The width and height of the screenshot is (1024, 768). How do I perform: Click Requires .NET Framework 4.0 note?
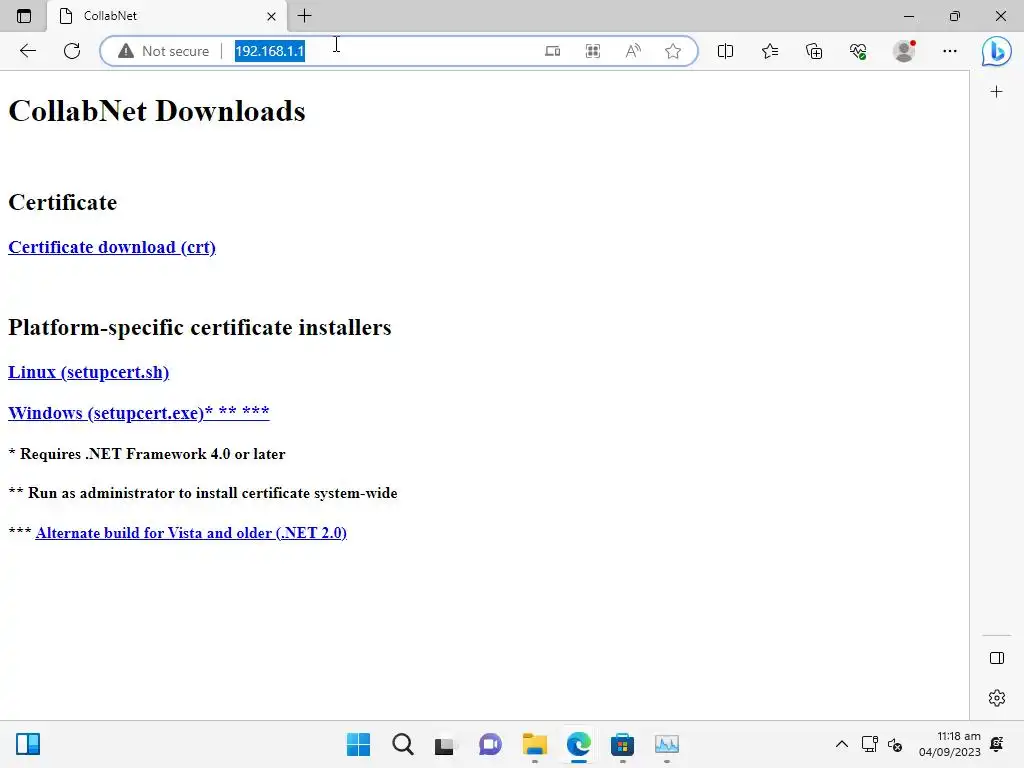coord(147,454)
